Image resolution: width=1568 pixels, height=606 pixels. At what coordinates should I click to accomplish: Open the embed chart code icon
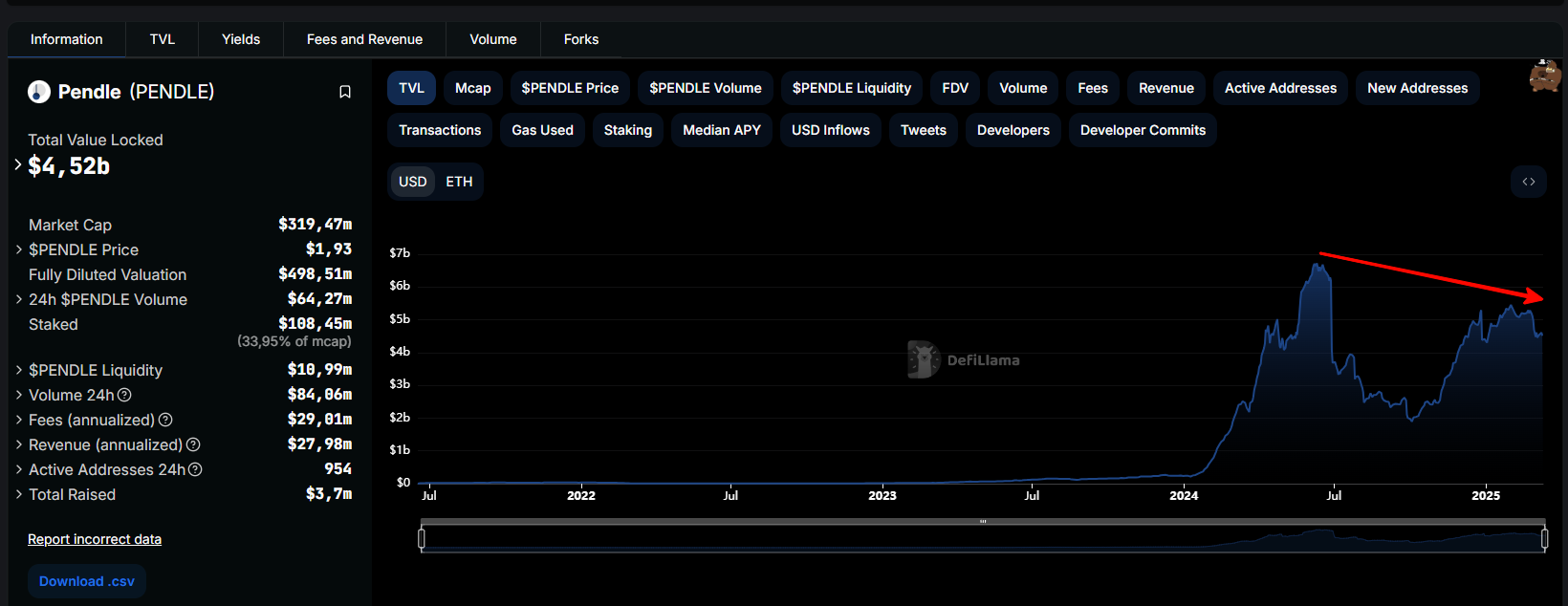point(1529,182)
